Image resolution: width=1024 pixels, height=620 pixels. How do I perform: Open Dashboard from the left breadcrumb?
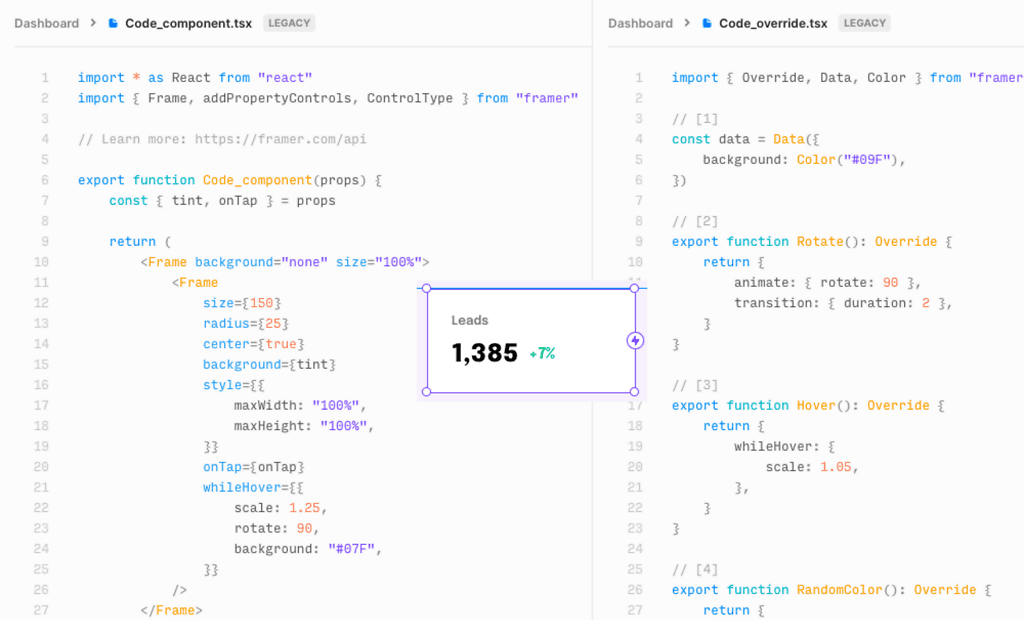click(x=46, y=23)
